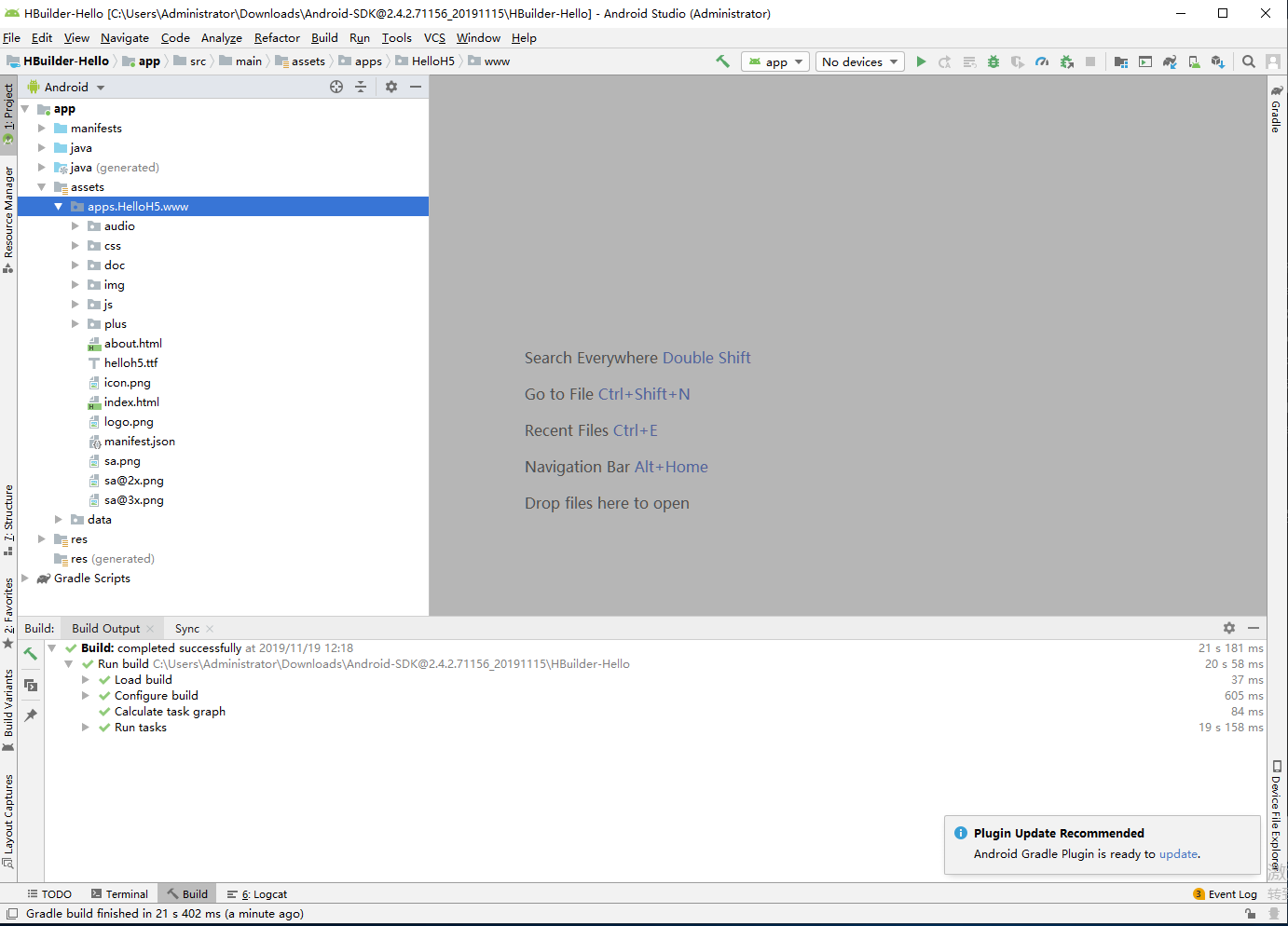Click the assets breadcrumb in navigation bar
The image size is (1288, 926).
[x=300, y=61]
